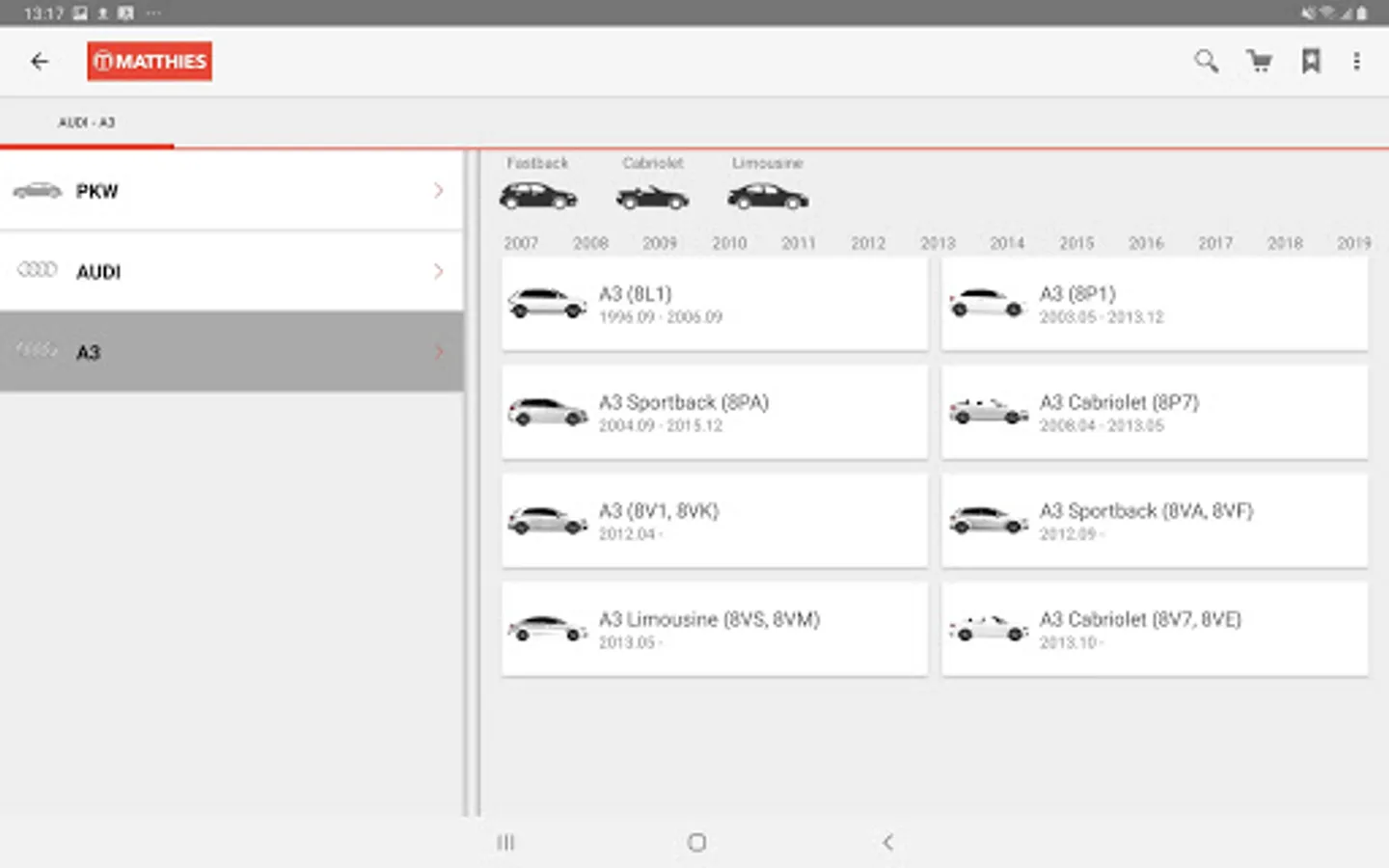Select year 2012 on the timeline
The width and height of the screenshot is (1389, 868).
click(x=868, y=243)
